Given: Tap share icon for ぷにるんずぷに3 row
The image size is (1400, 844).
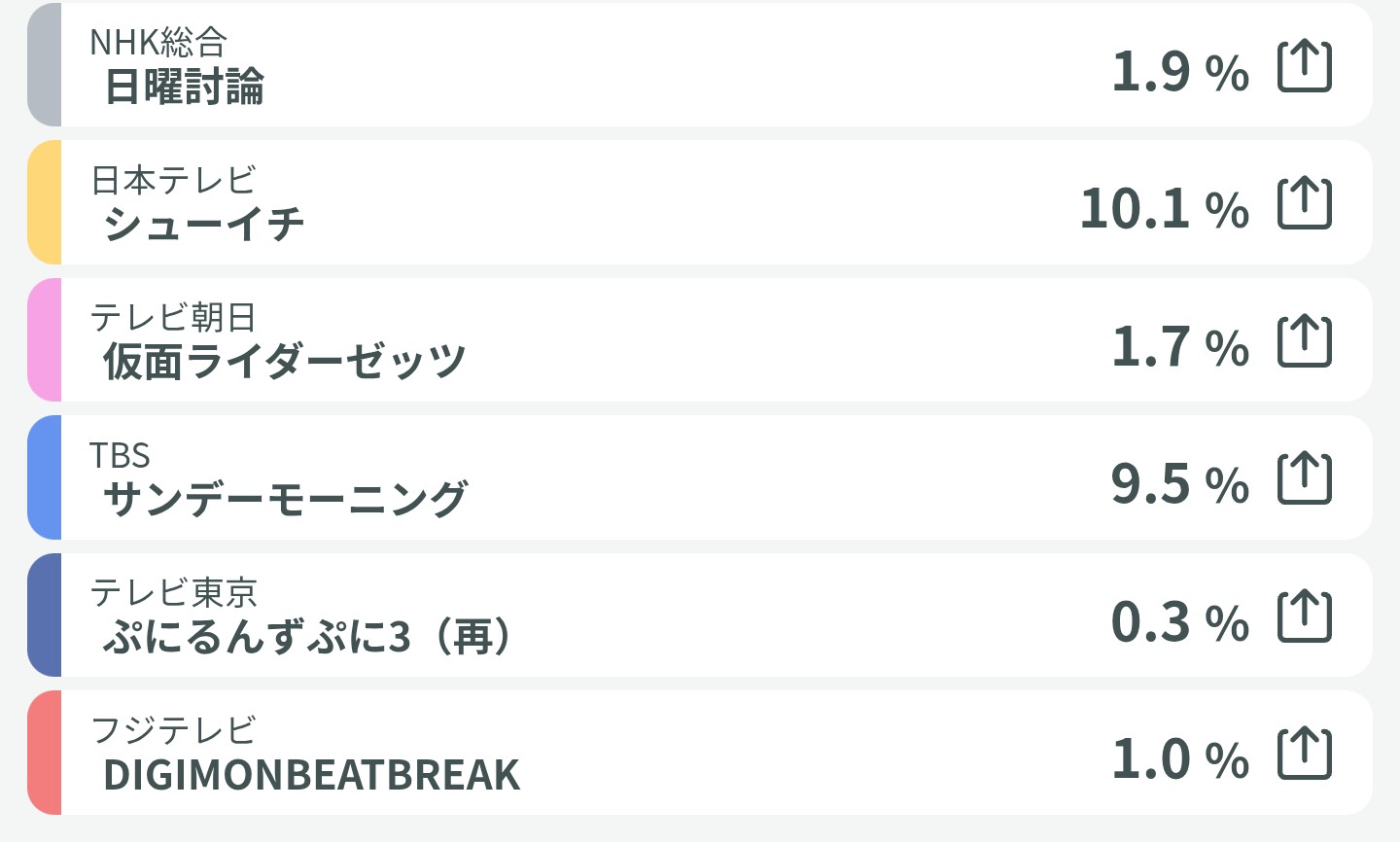Looking at the screenshot, I should tap(1304, 616).
